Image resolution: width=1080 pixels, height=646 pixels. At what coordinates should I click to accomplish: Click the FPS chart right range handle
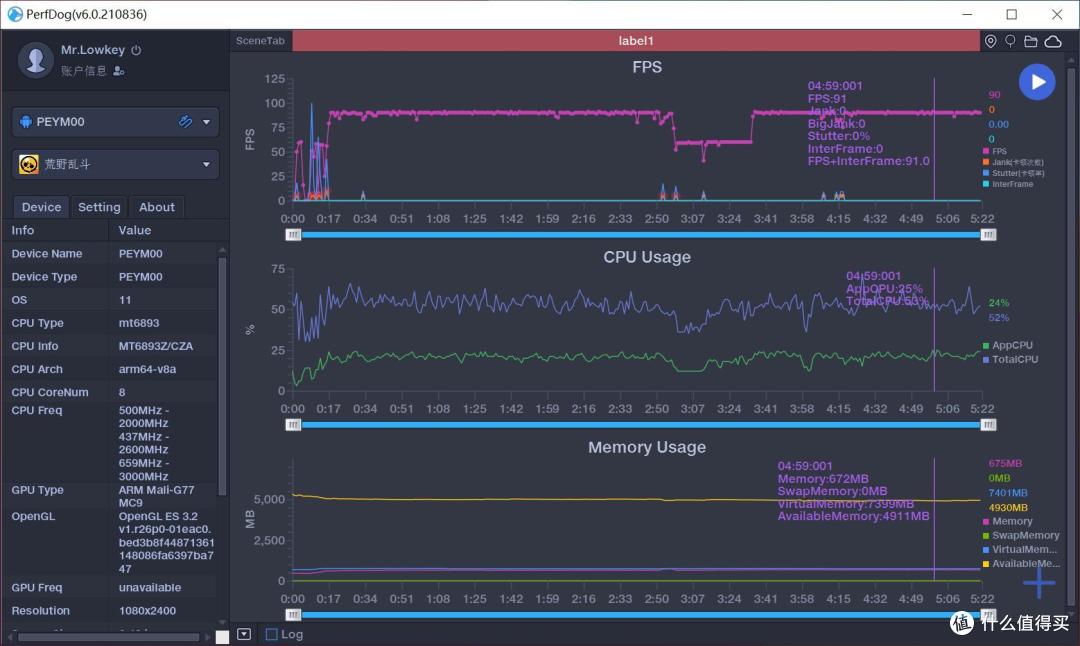tap(988, 235)
